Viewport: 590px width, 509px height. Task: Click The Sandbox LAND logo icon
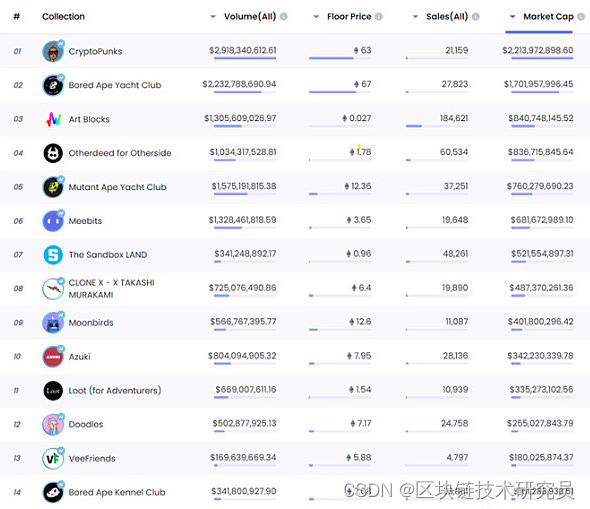tap(53, 255)
